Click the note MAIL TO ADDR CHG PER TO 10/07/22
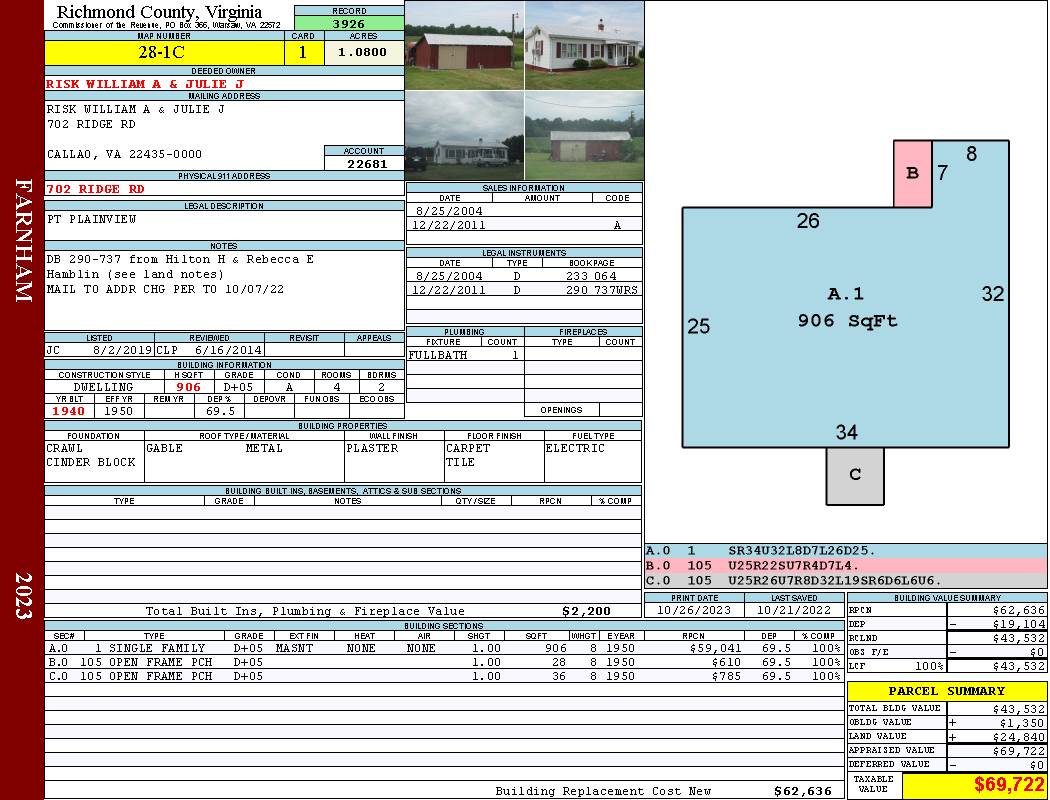Viewport: 1050px width, 800px height. pyautogui.click(x=165, y=289)
